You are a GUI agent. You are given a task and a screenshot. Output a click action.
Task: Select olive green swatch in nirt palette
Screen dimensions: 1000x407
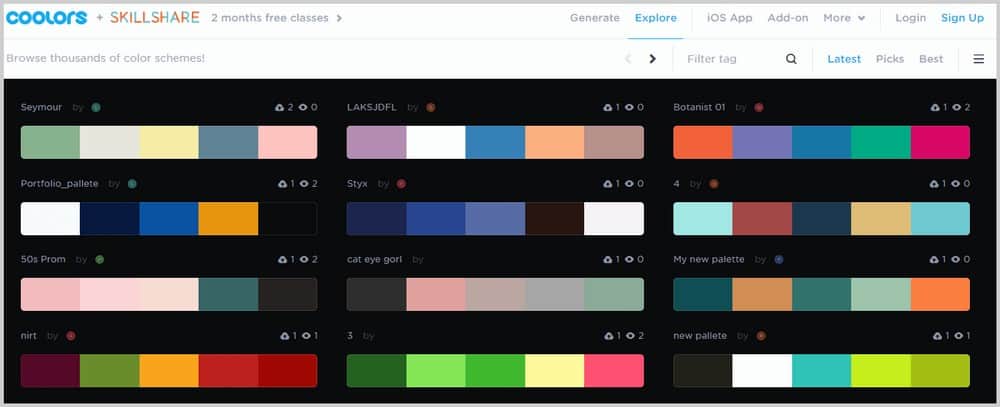tap(110, 371)
